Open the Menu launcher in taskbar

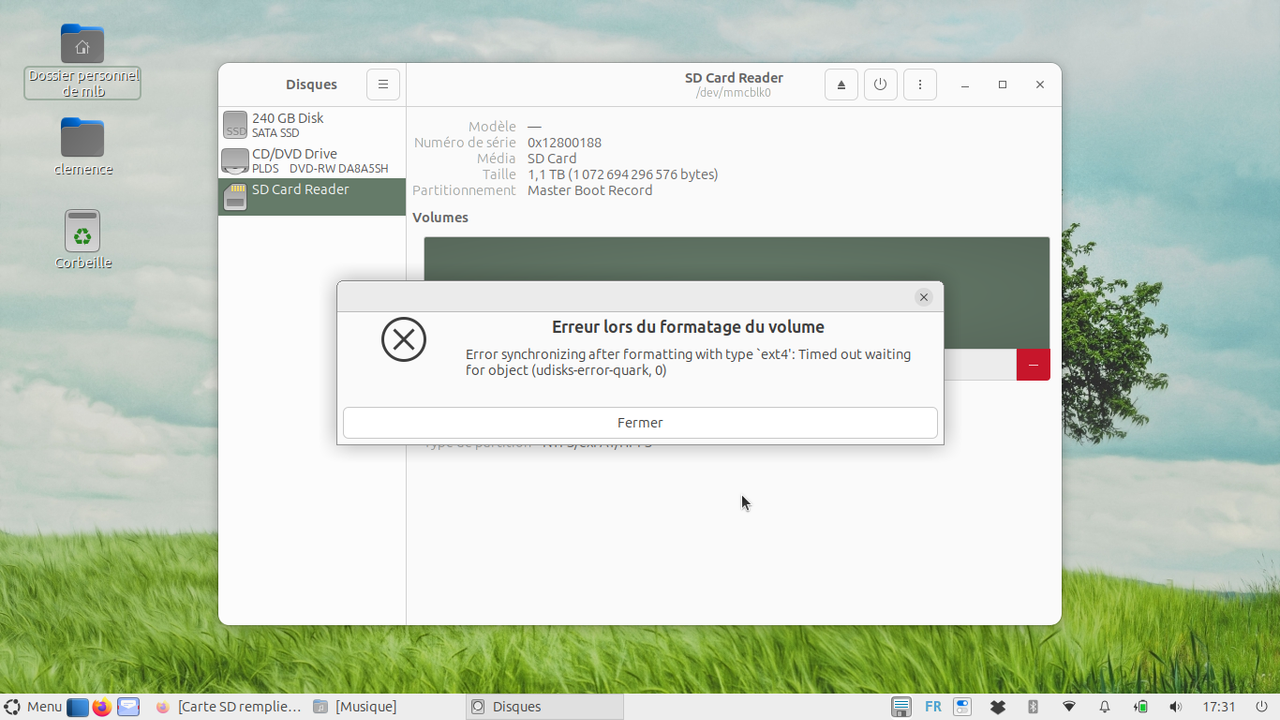coord(33,707)
